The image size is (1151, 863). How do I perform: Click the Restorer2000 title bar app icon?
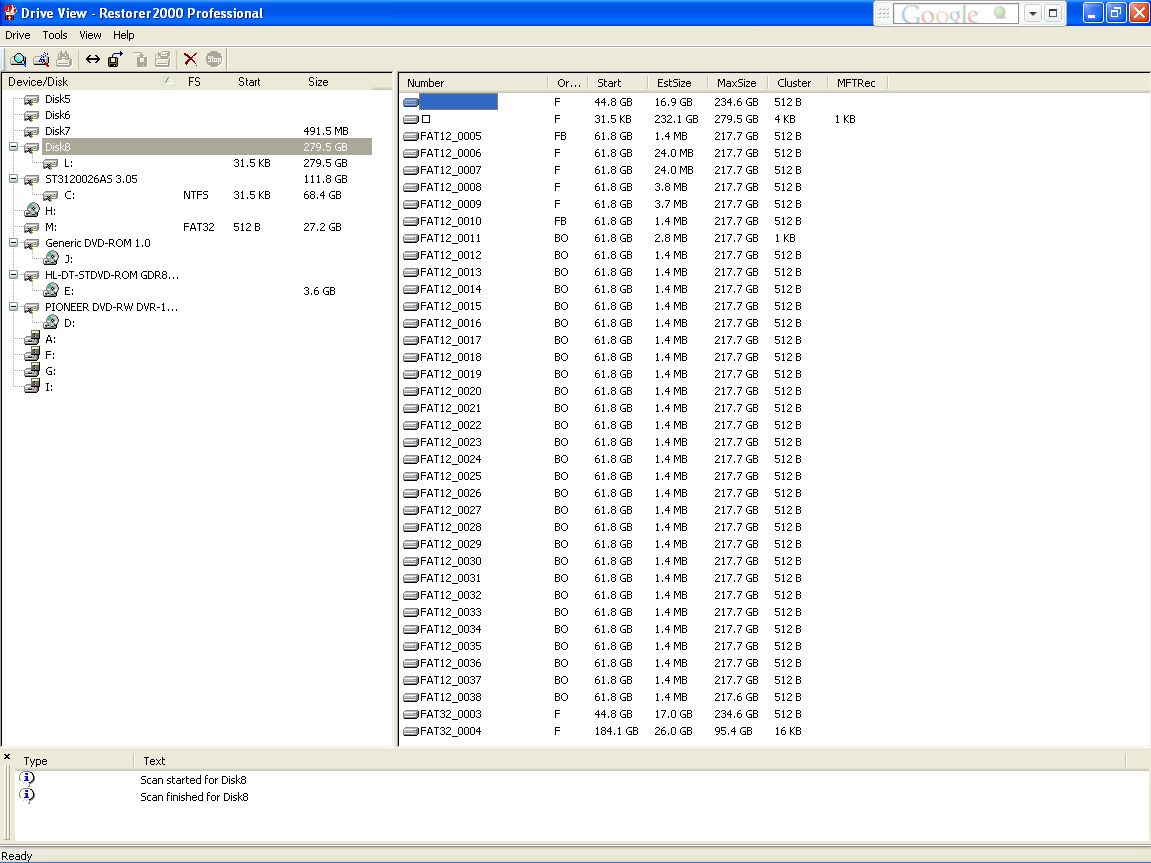coord(10,12)
